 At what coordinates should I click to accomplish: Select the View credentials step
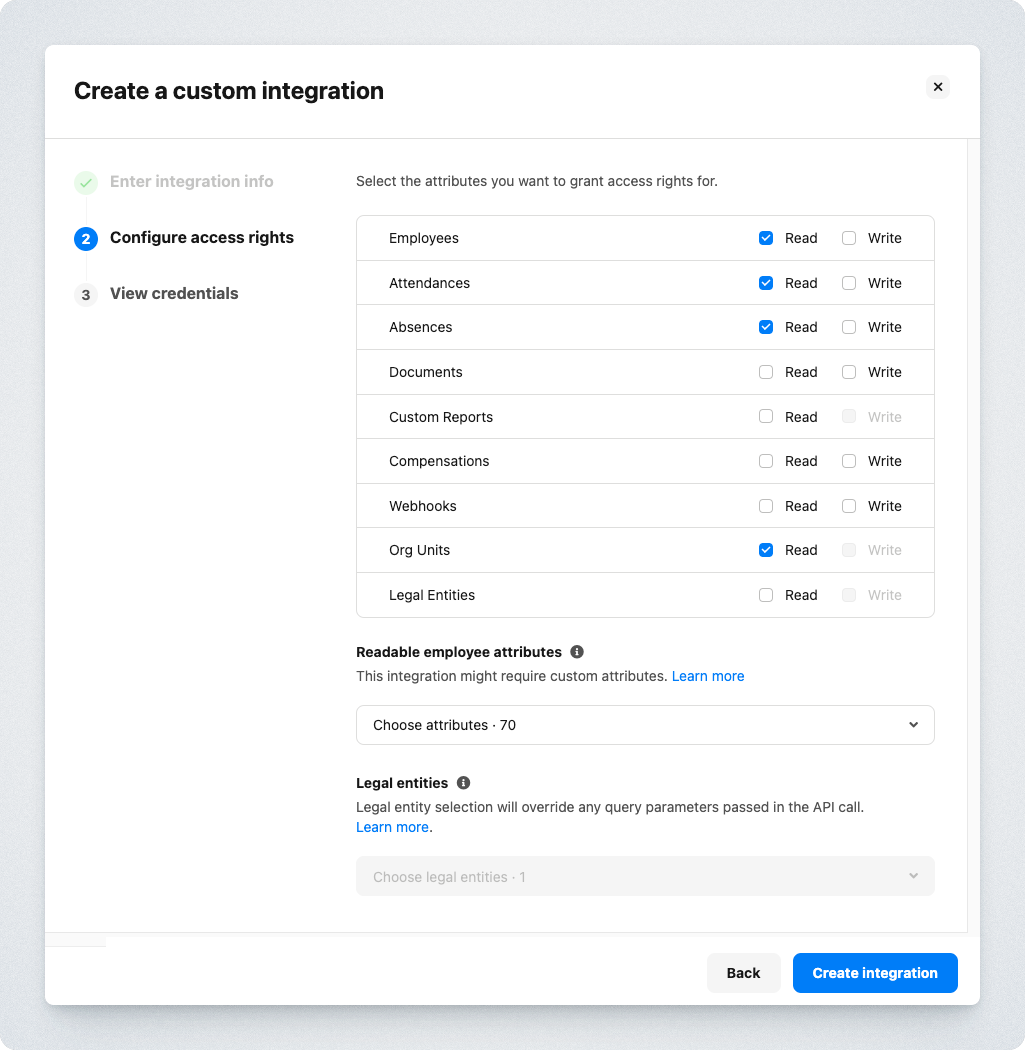point(174,294)
